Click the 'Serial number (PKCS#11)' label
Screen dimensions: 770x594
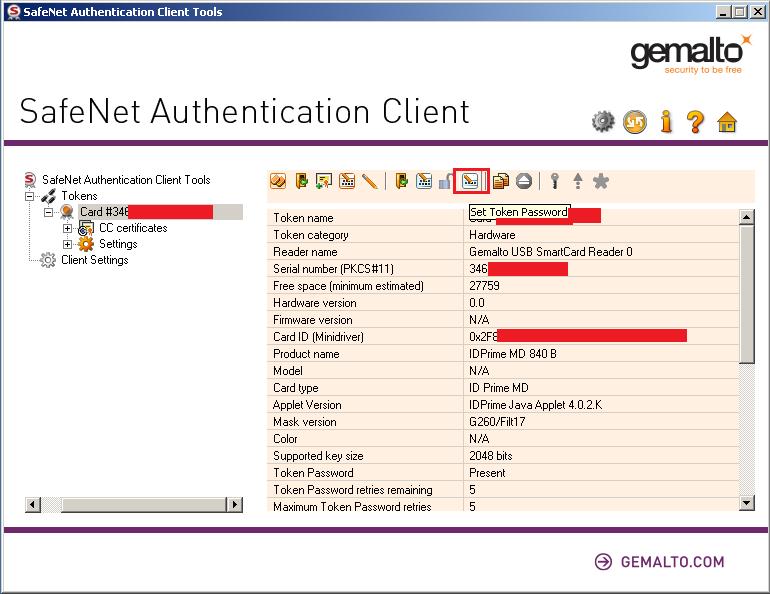pos(333,269)
